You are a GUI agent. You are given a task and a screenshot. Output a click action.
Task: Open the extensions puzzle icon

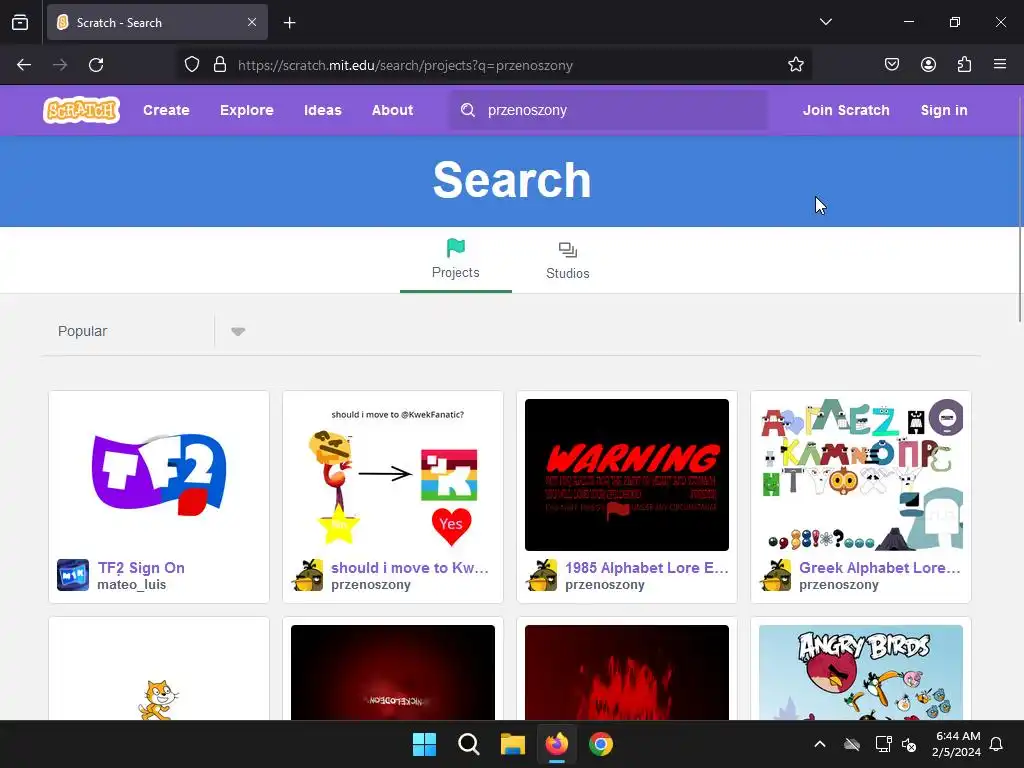point(964,65)
